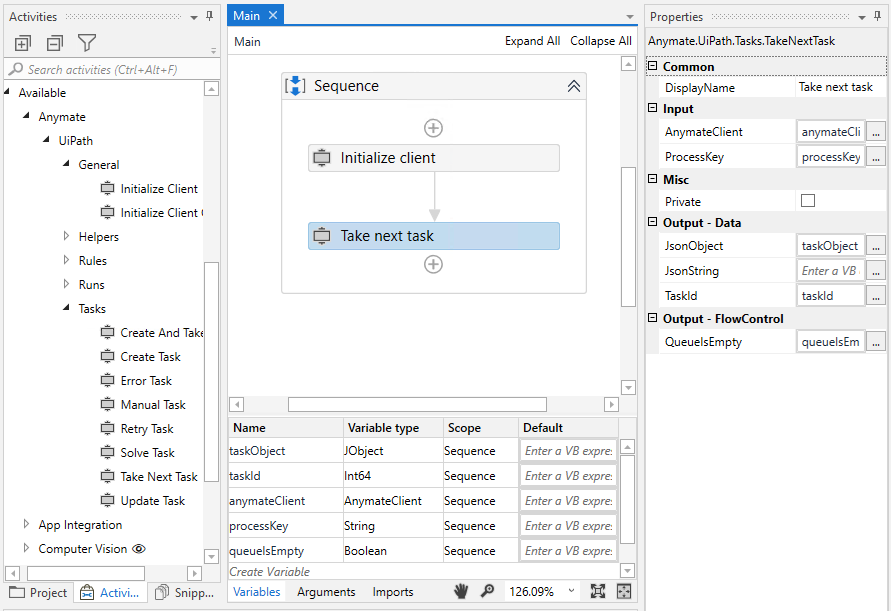
Task: Expand the App Integration node
Action: click(26, 524)
